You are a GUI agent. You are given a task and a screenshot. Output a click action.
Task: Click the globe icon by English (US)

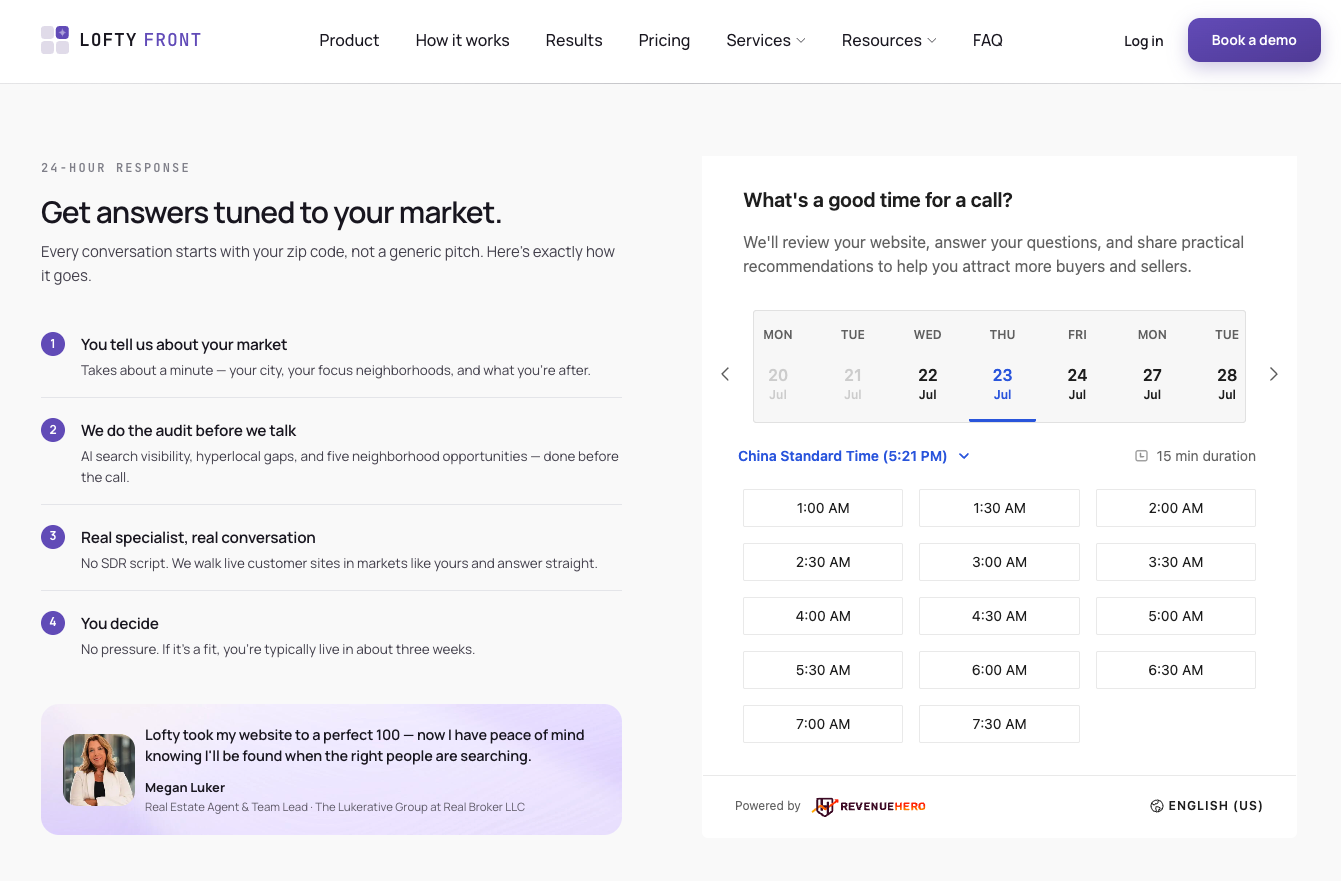tap(1157, 806)
